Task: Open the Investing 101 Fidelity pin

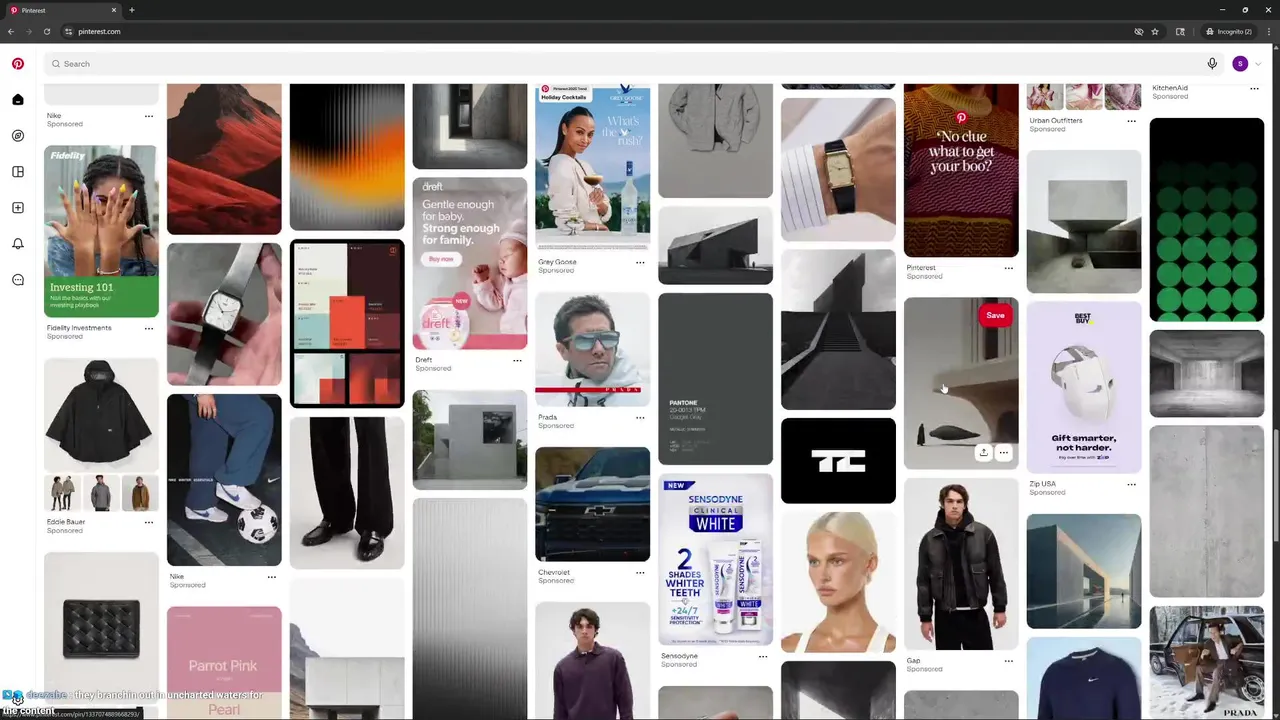Action: coord(101,231)
